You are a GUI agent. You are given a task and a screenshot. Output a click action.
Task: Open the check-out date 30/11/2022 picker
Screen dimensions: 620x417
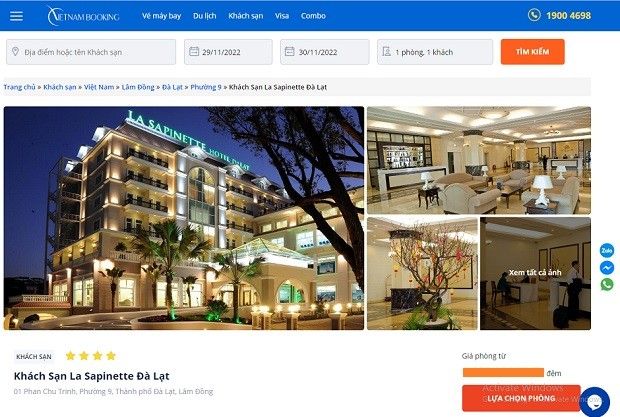[x=325, y=52]
